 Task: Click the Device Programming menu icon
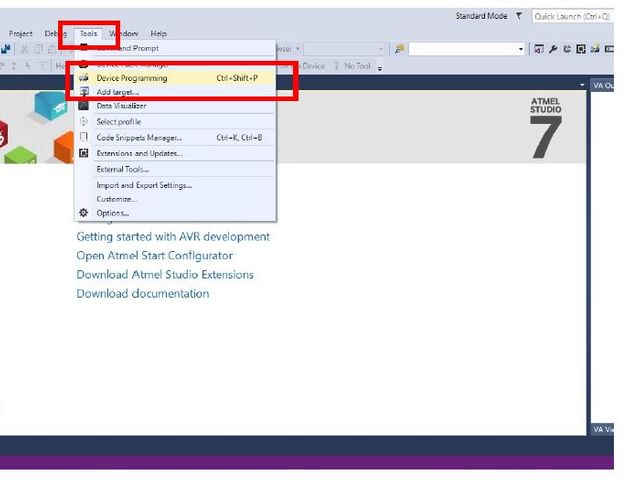pyautogui.click(x=84, y=78)
